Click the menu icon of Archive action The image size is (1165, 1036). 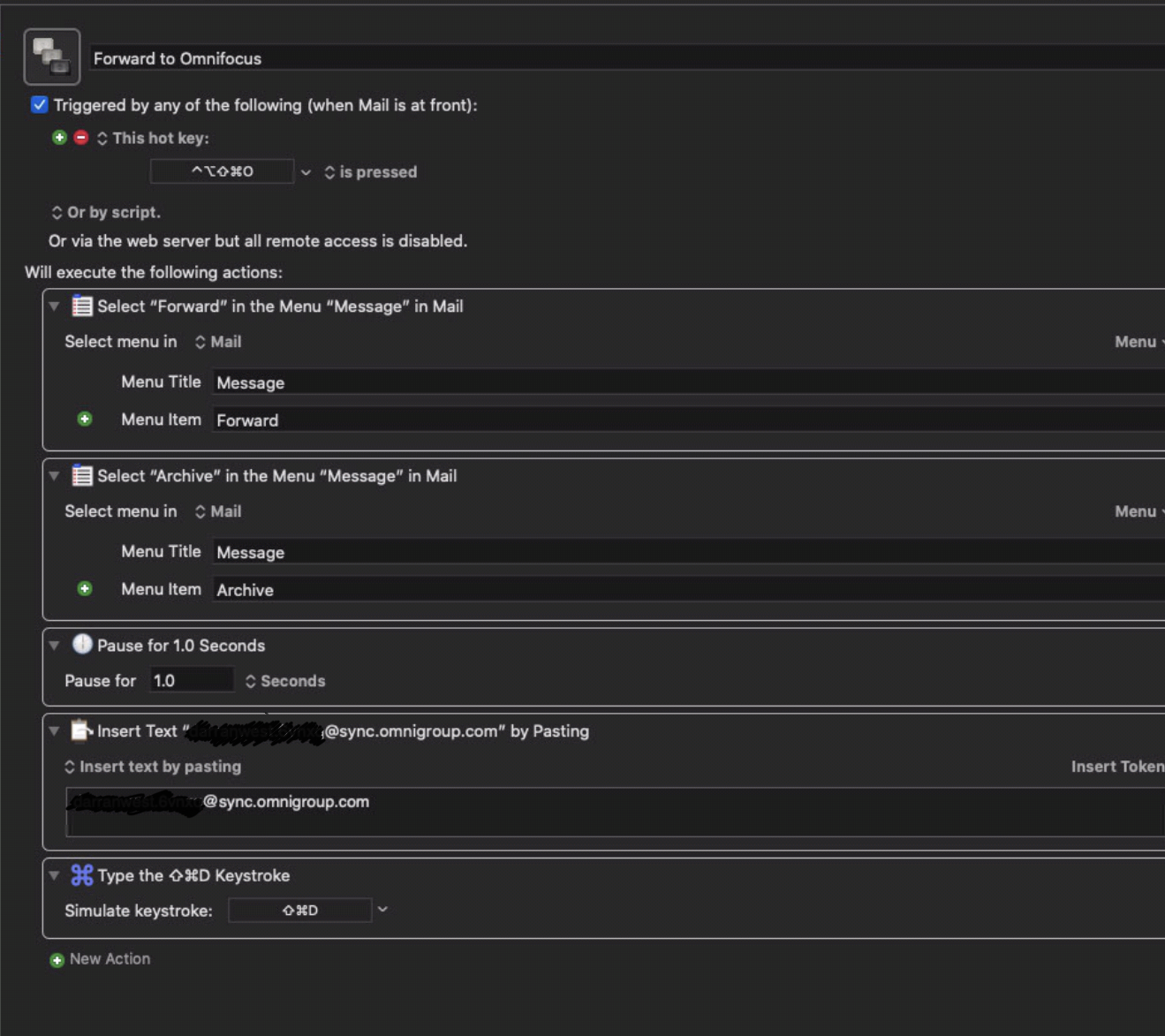point(82,475)
